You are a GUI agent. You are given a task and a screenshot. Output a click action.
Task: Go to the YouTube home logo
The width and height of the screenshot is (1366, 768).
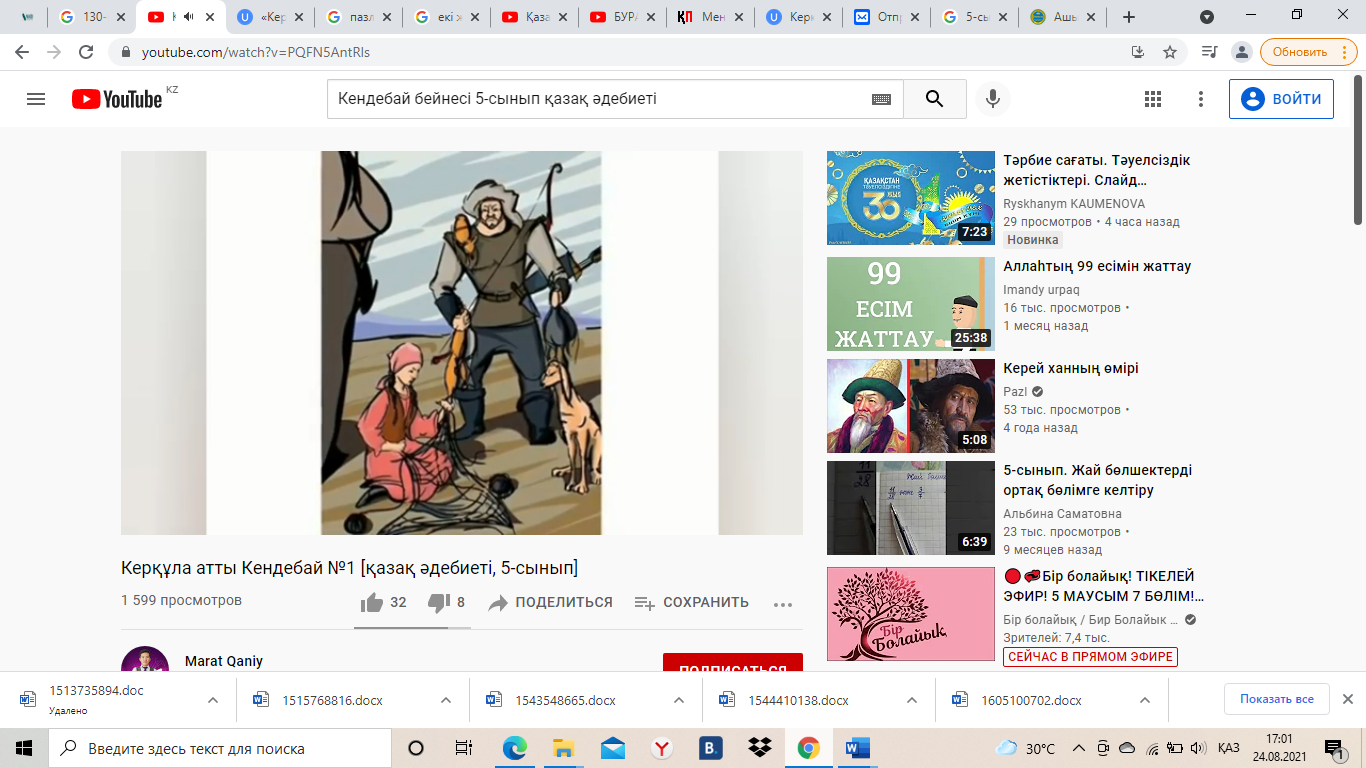117,99
